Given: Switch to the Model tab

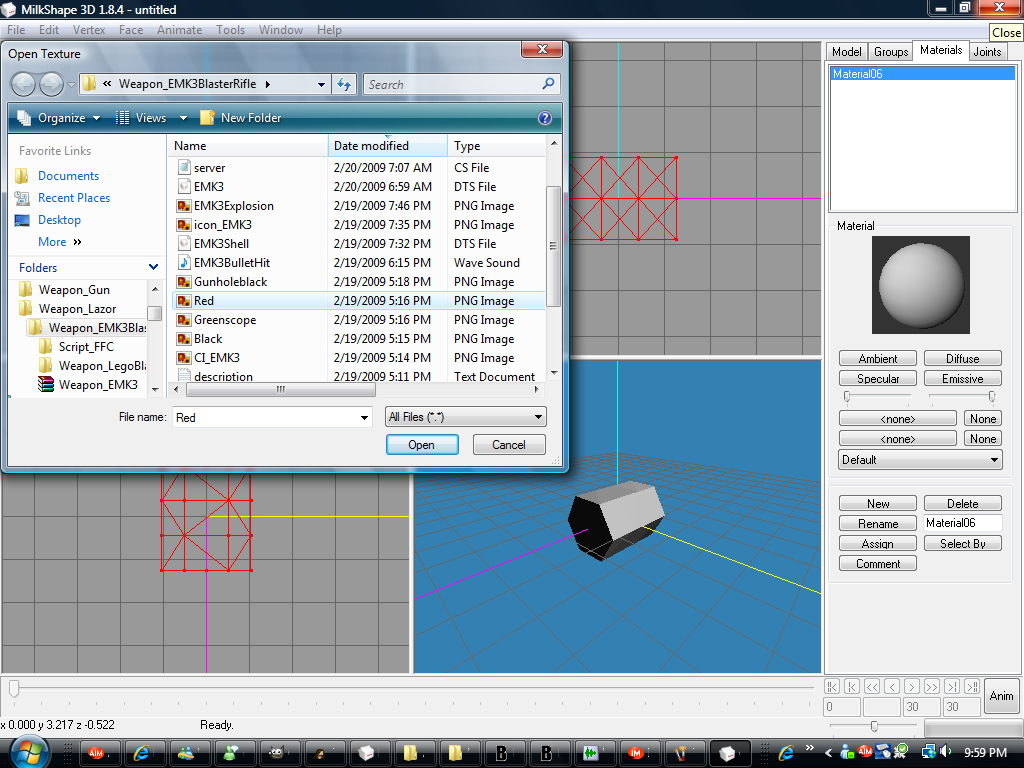Looking at the screenshot, I should click(846, 52).
